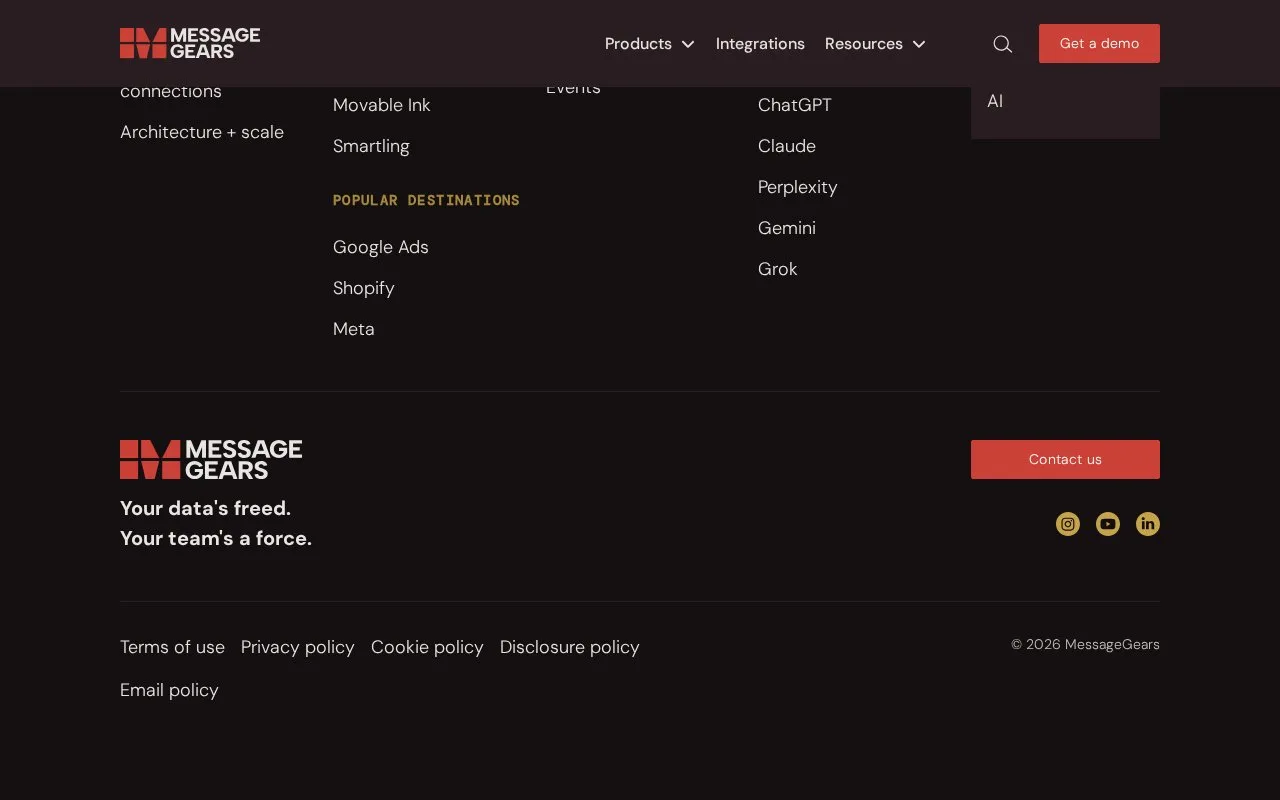Open the Perplexity link
This screenshot has height=800, width=1280.
798,187
